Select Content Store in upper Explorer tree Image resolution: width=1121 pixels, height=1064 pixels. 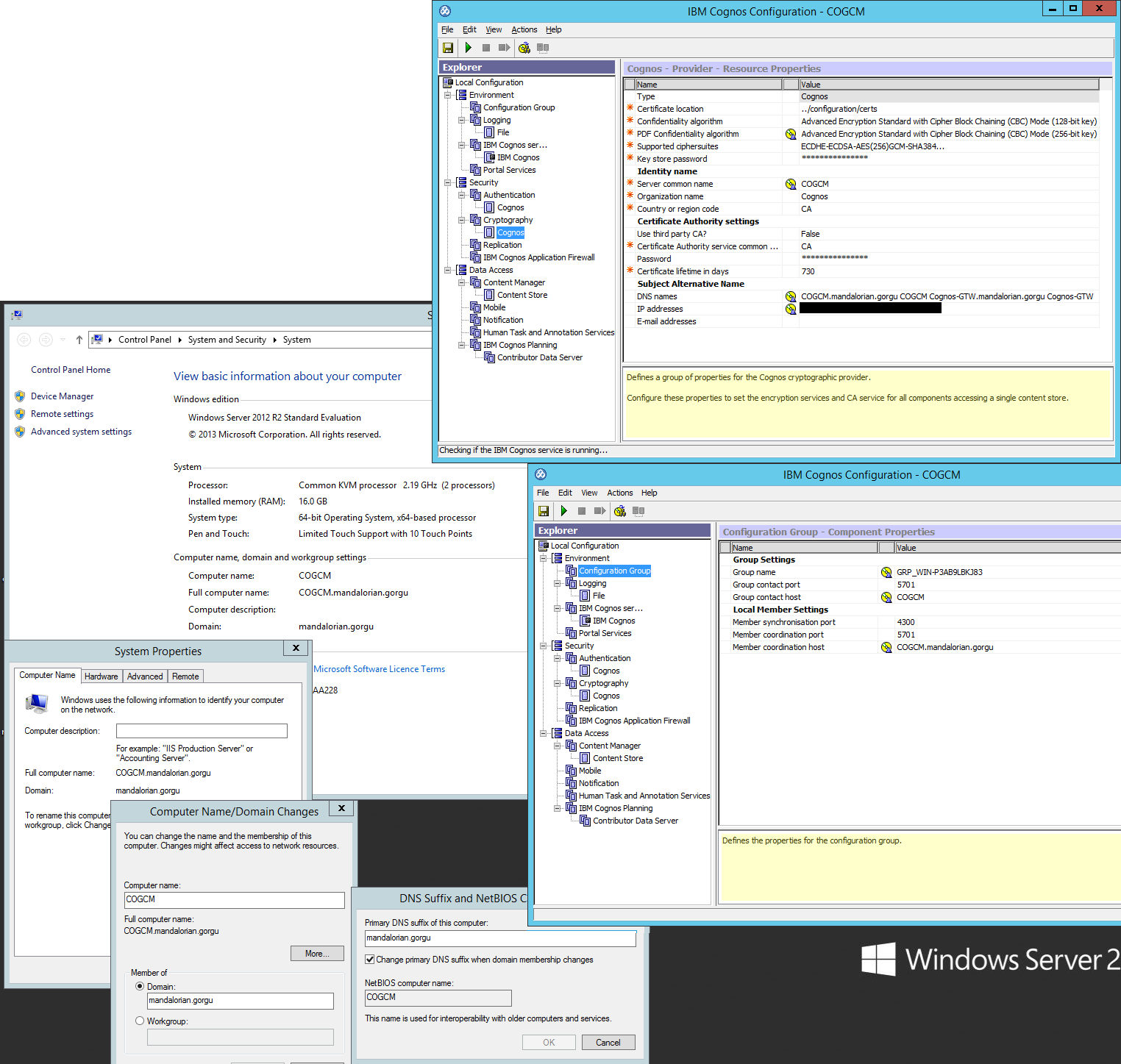coord(522,295)
